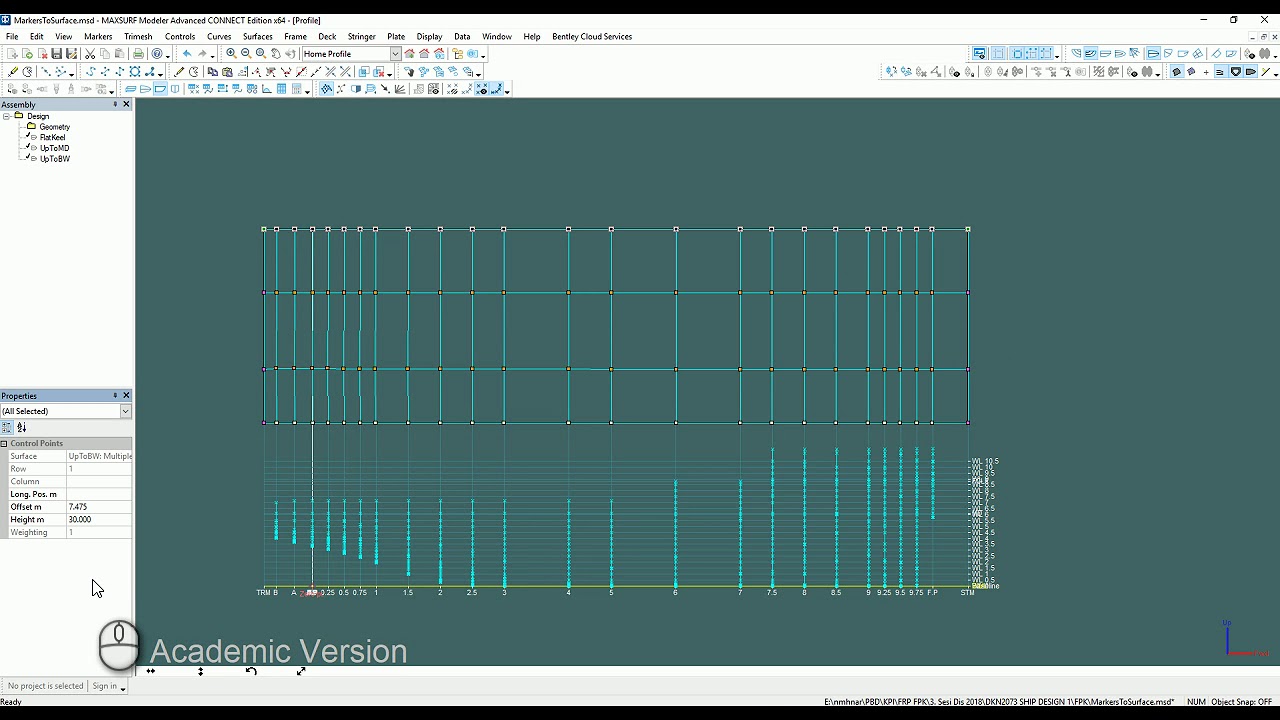Click the Categorized sort icon in Properties
Image resolution: width=1280 pixels, height=720 pixels.
(x=7, y=427)
